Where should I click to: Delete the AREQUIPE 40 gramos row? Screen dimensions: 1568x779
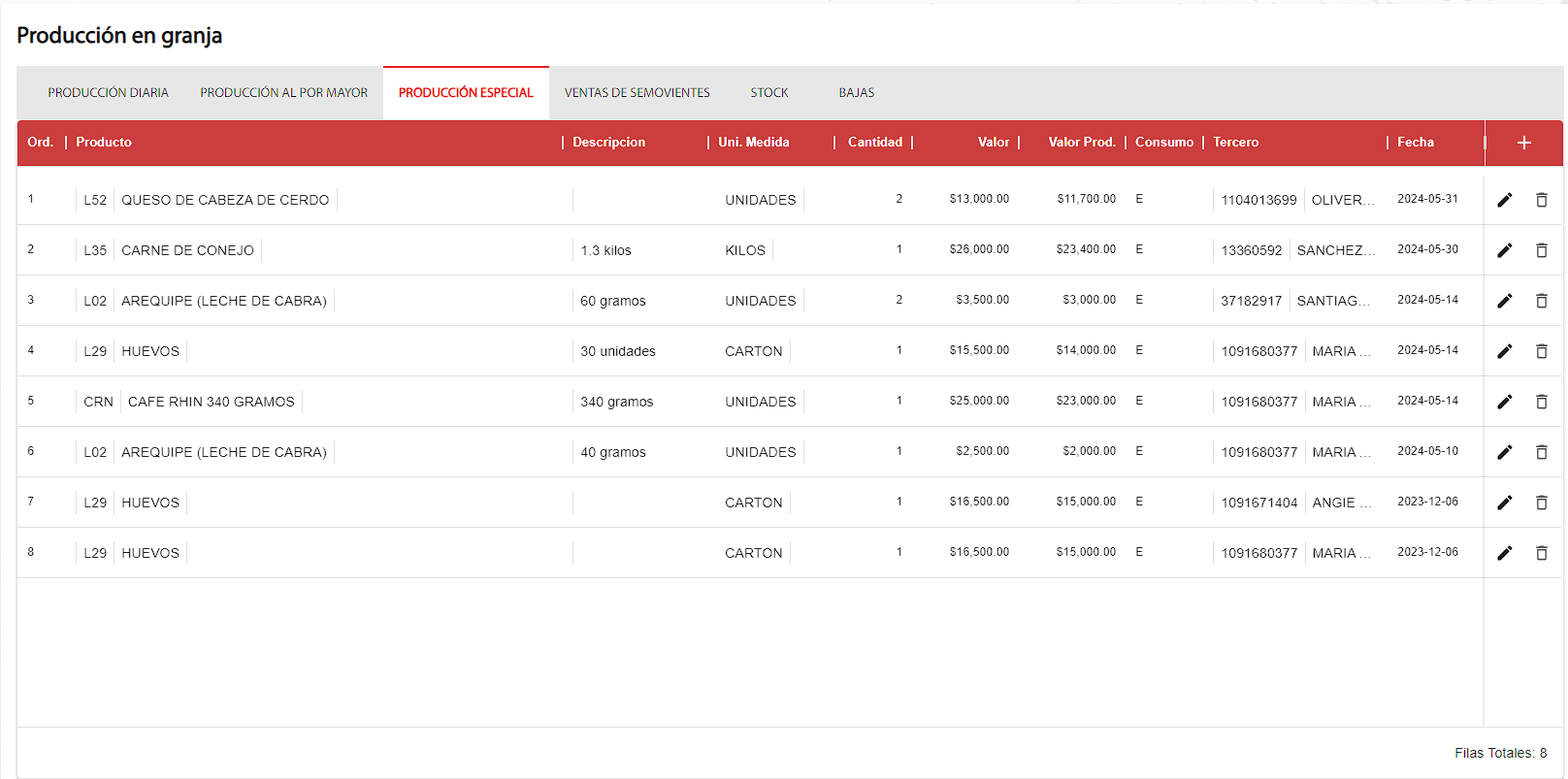click(x=1541, y=452)
